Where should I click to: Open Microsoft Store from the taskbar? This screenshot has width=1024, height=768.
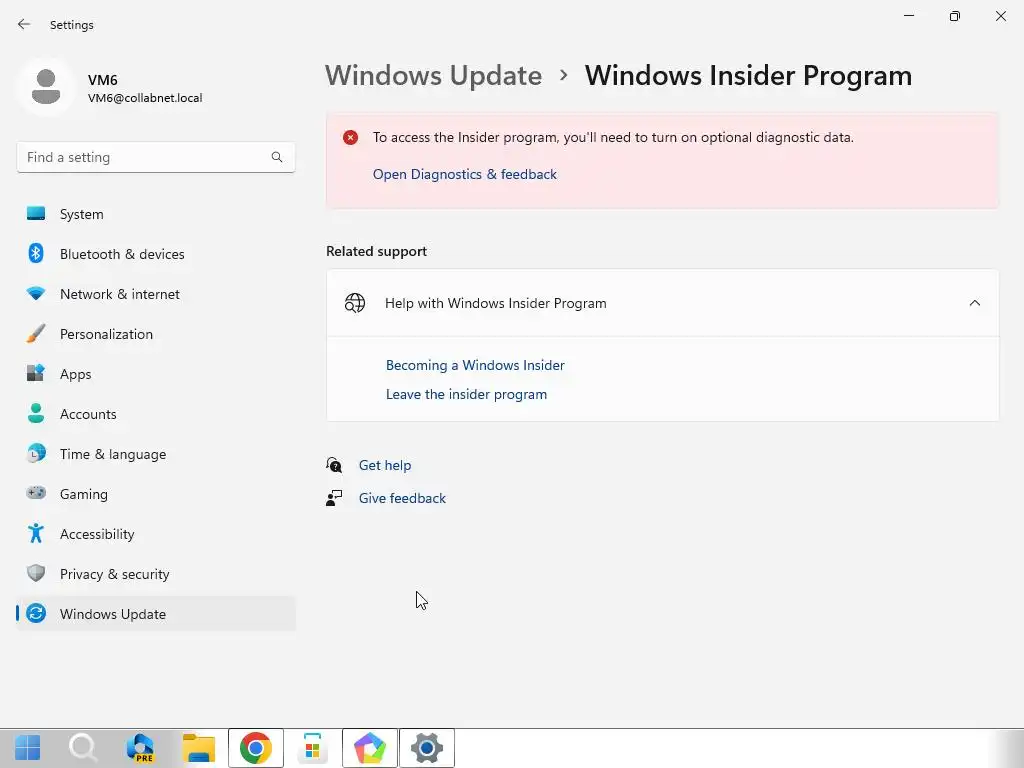pyautogui.click(x=313, y=748)
